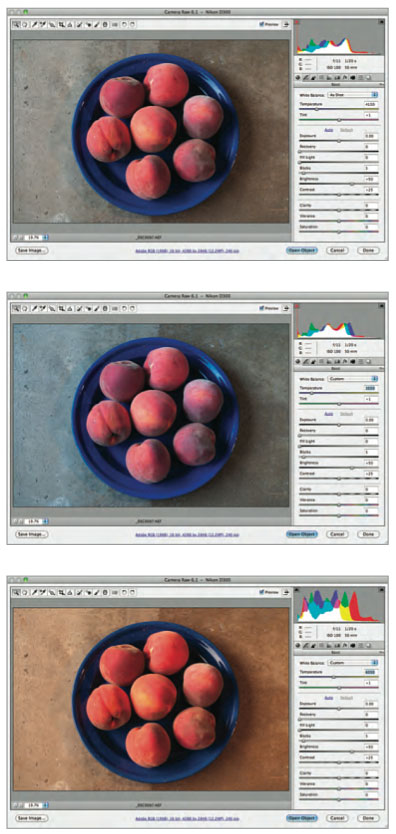Switch to Split Toning tab in As Shot window
The height and width of the screenshot is (834, 396).
point(328,78)
